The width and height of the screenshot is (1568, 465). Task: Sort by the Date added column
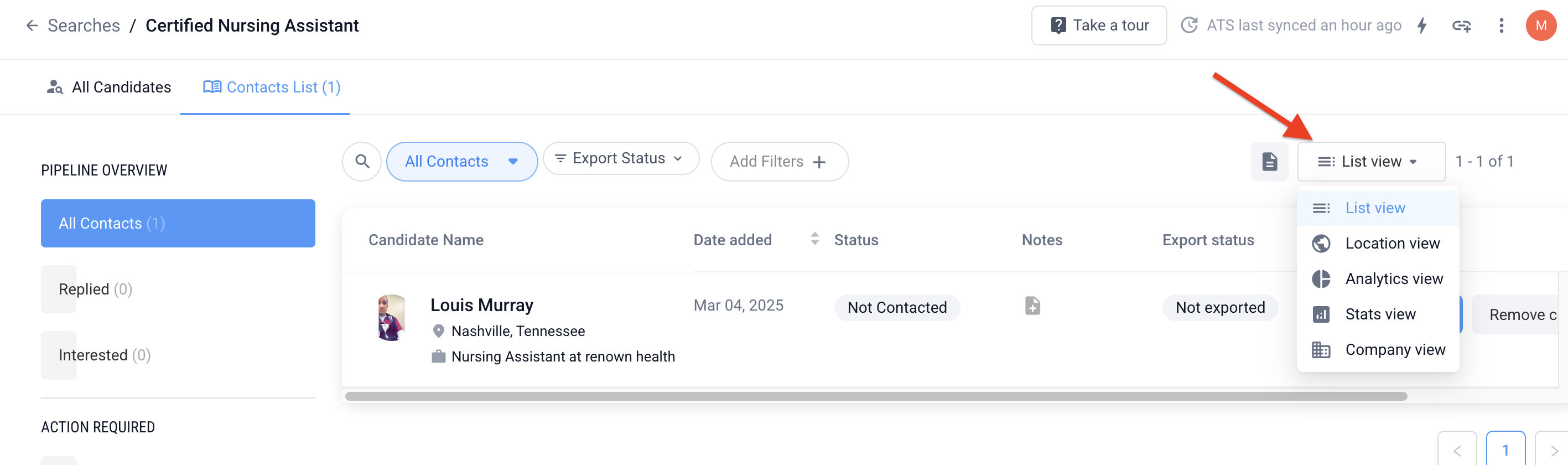814,239
